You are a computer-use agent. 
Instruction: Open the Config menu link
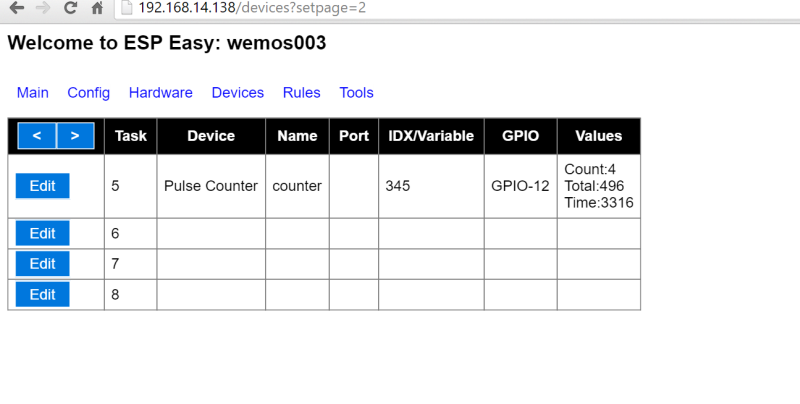(89, 93)
